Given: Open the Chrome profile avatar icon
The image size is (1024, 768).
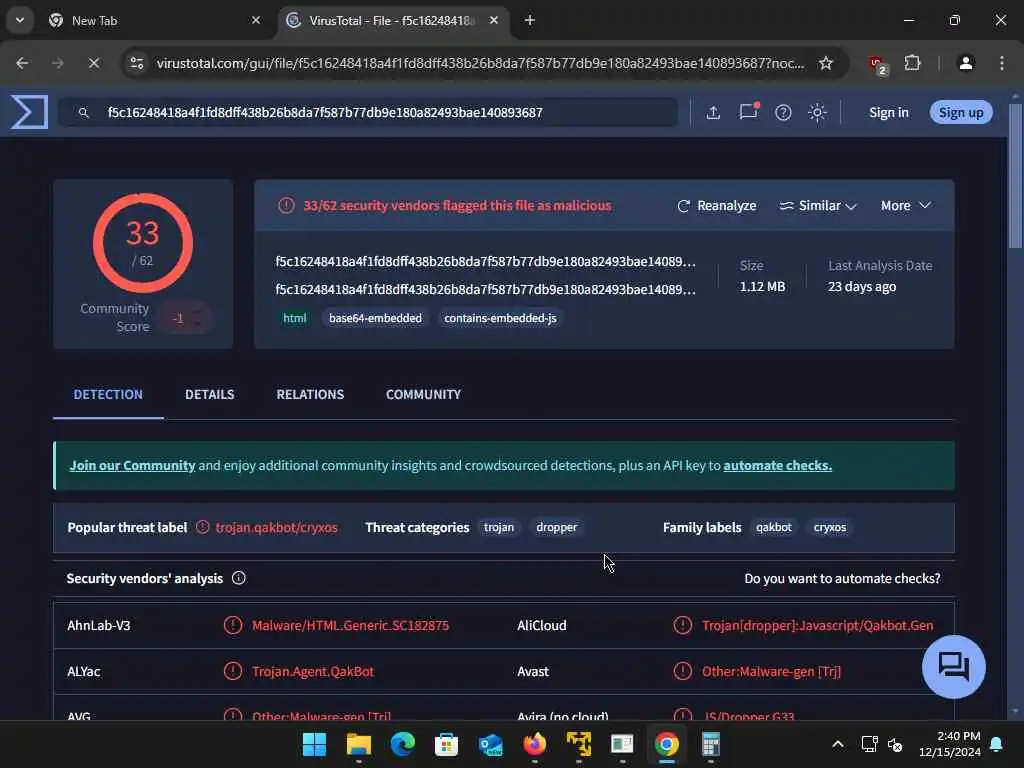Looking at the screenshot, I should pyautogui.click(x=966, y=63).
